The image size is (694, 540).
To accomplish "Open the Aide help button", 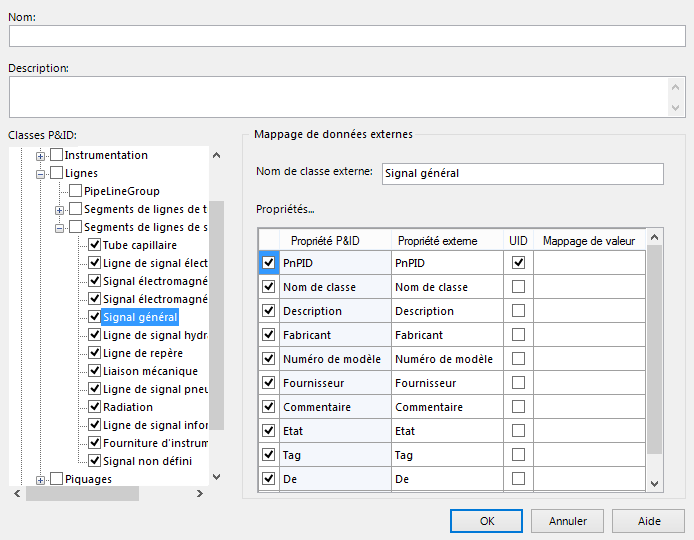I will click(649, 521).
